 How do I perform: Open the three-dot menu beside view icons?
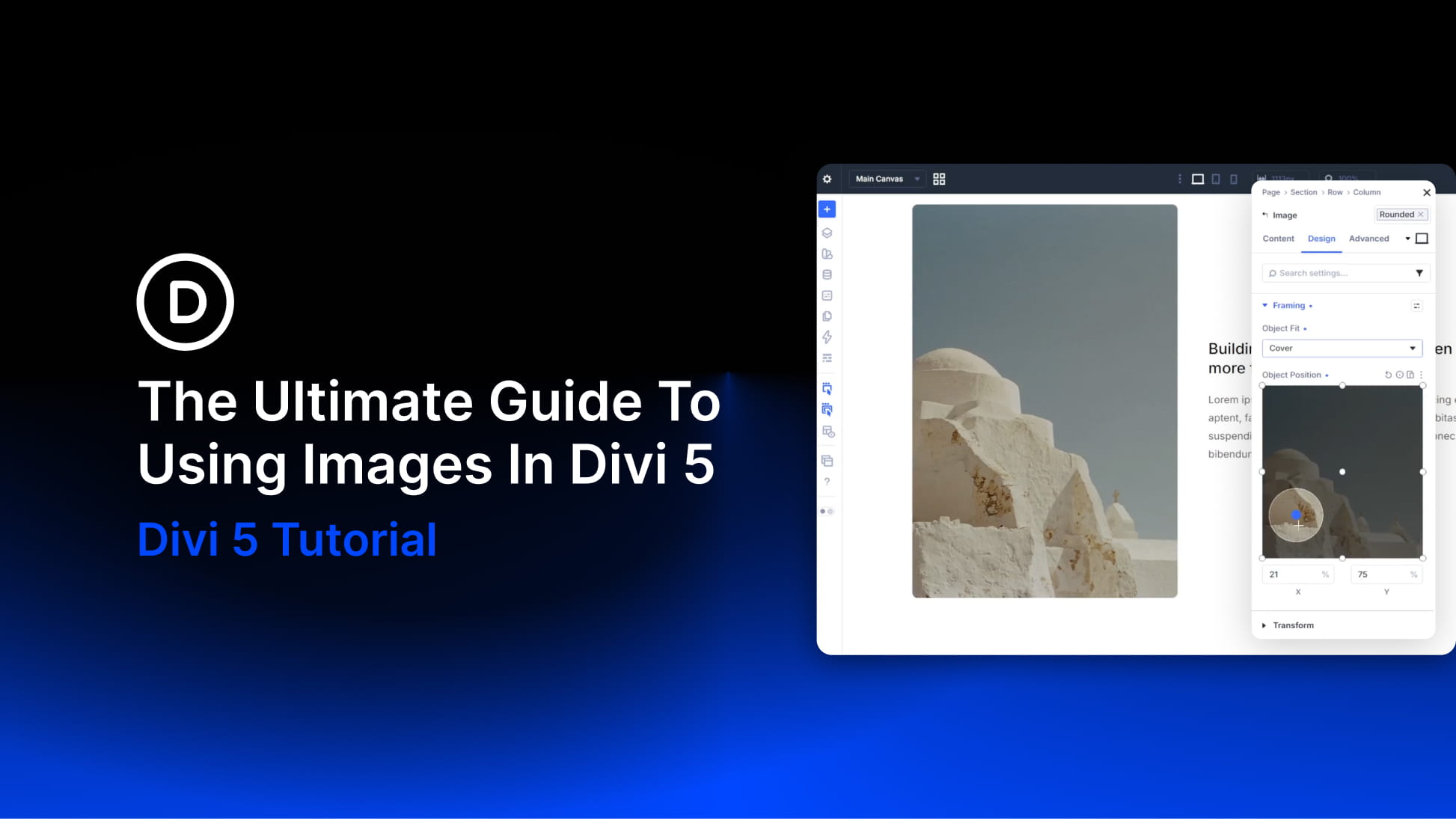click(1180, 179)
